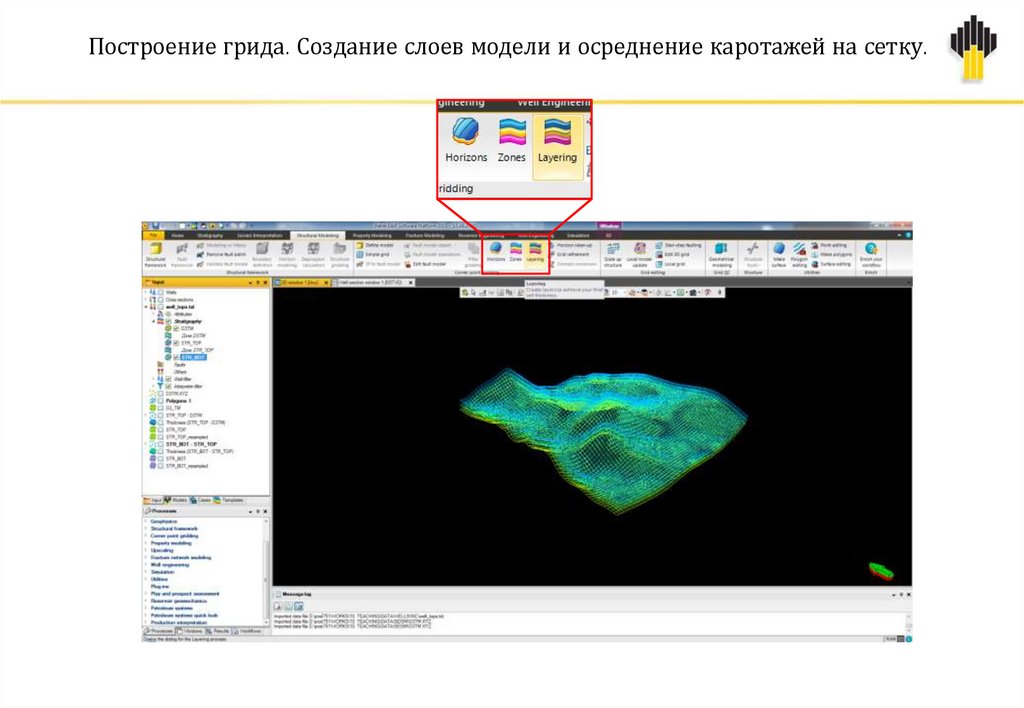Open Well engineering process link
Image resolution: width=1024 pixels, height=708 pixels.
[x=170, y=565]
